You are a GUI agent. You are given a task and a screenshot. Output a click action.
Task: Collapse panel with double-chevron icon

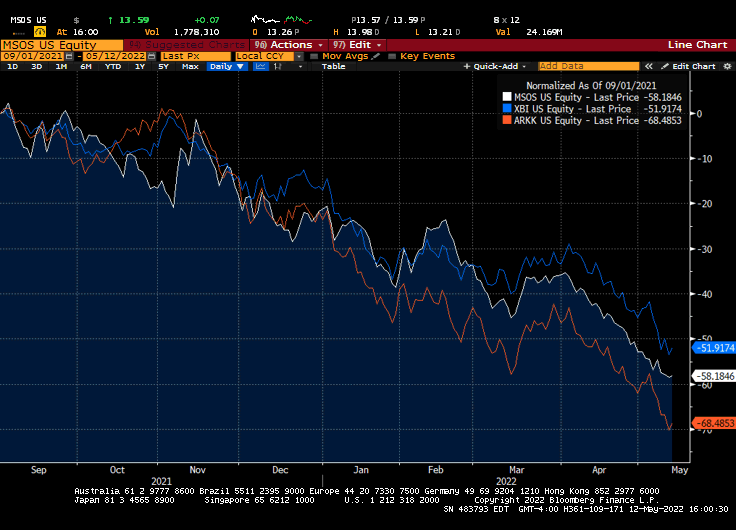coord(648,67)
